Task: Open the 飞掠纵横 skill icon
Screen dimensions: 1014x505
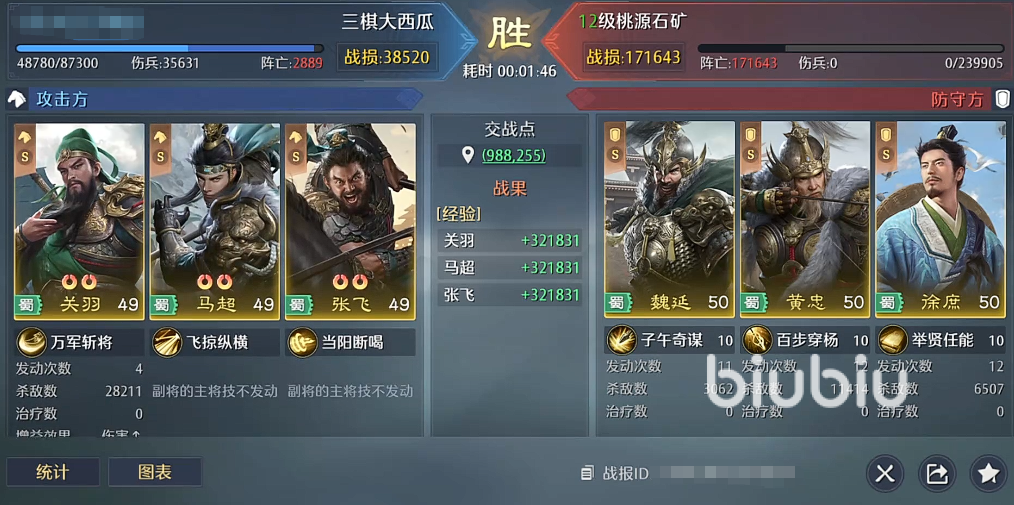Action: tap(167, 342)
